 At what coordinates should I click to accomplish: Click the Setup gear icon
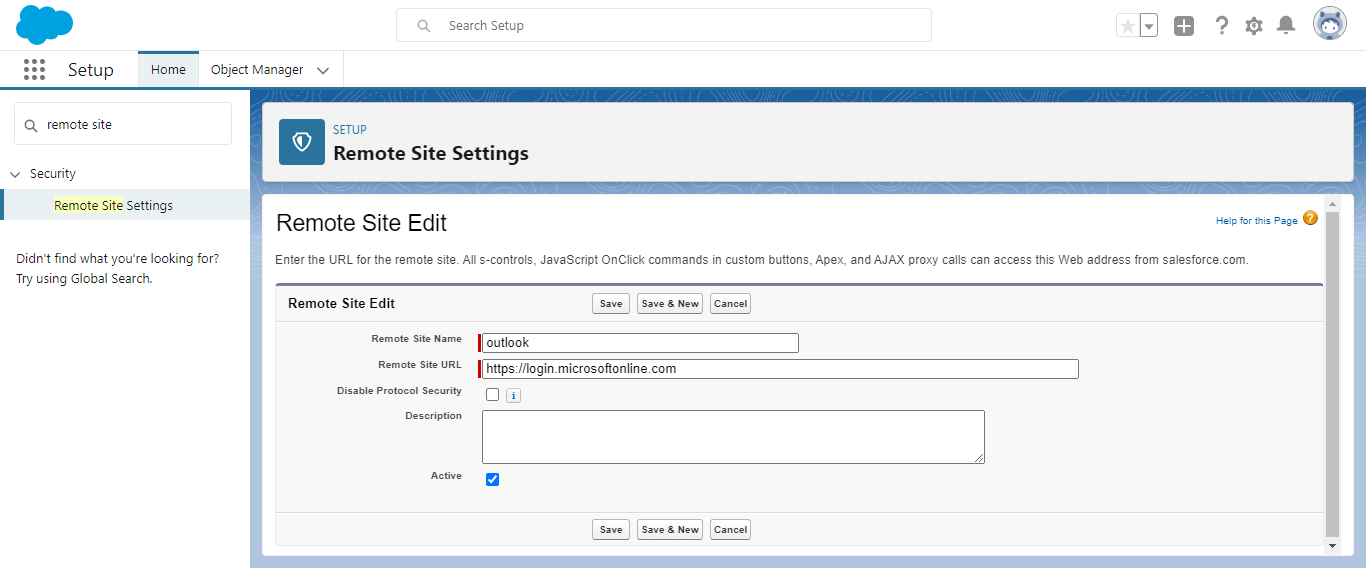coord(1254,26)
